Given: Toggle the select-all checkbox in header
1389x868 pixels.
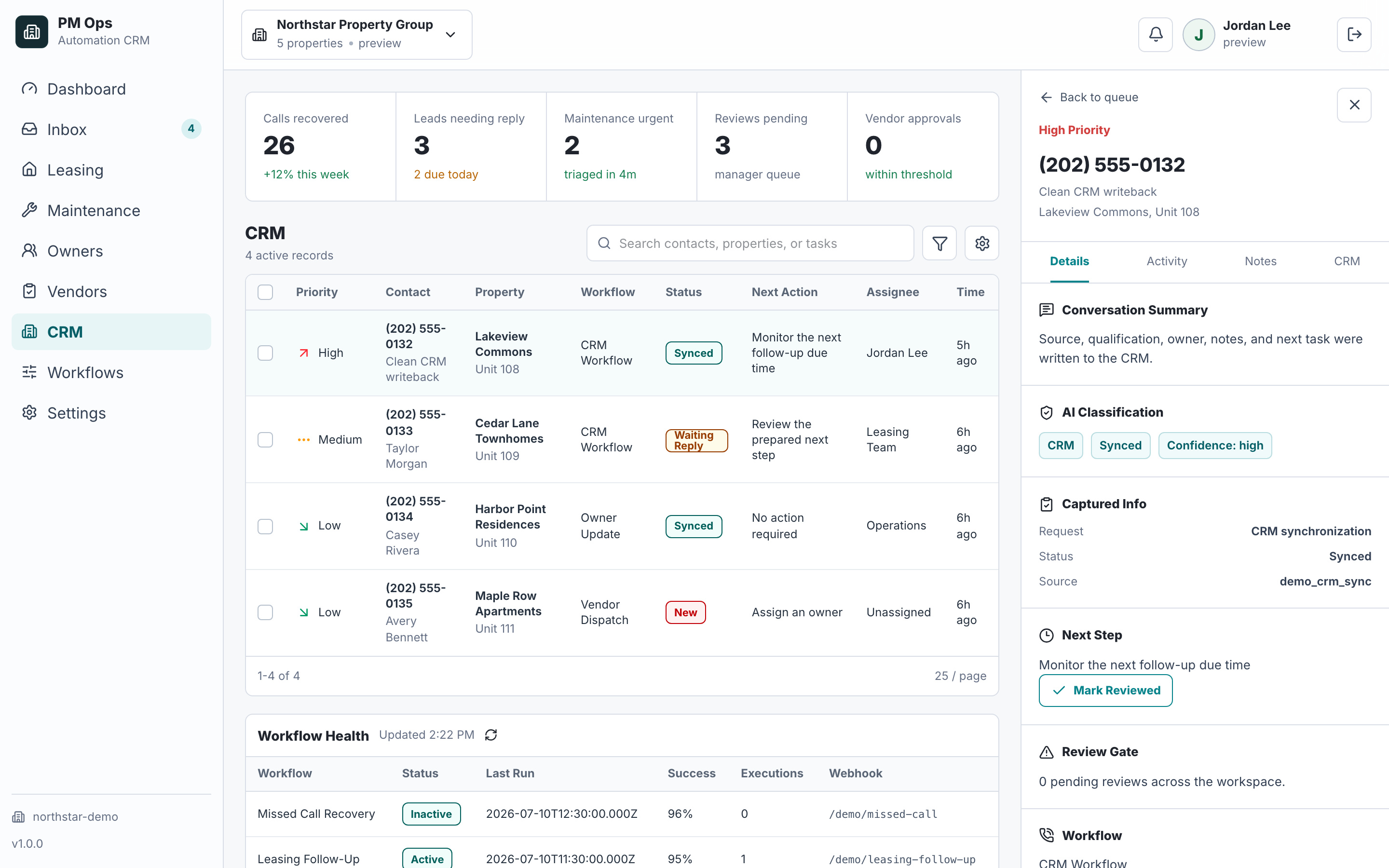Looking at the screenshot, I should click(x=265, y=292).
